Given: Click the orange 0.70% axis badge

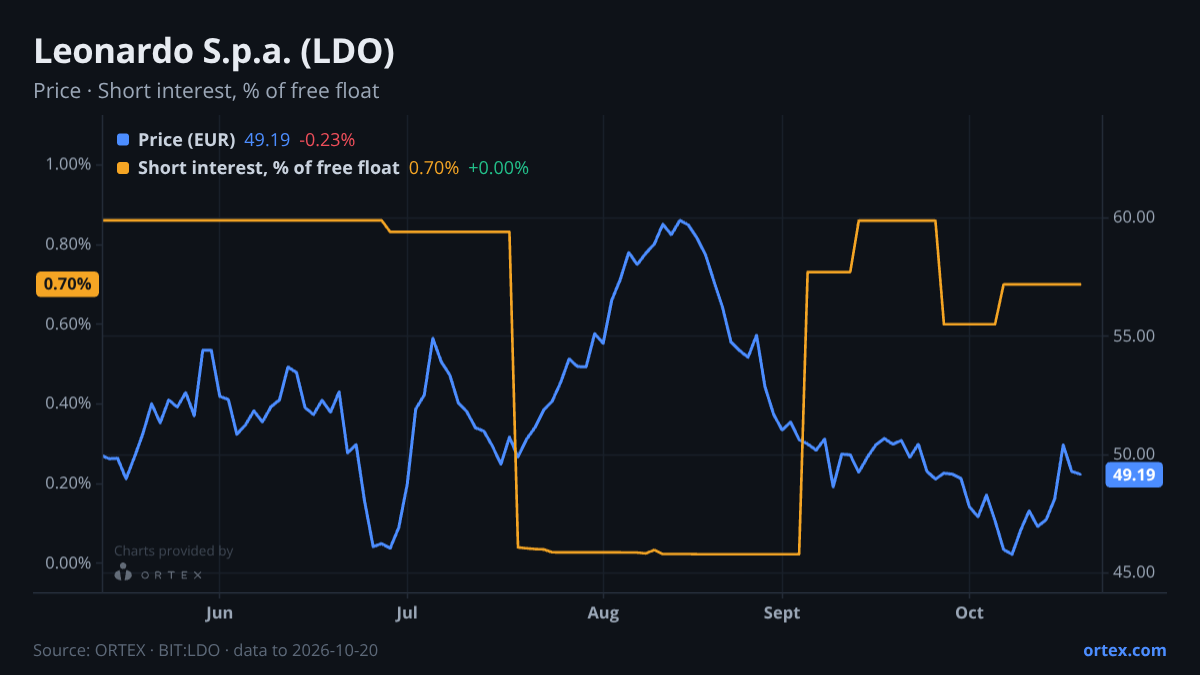Looking at the screenshot, I should coord(68,284).
